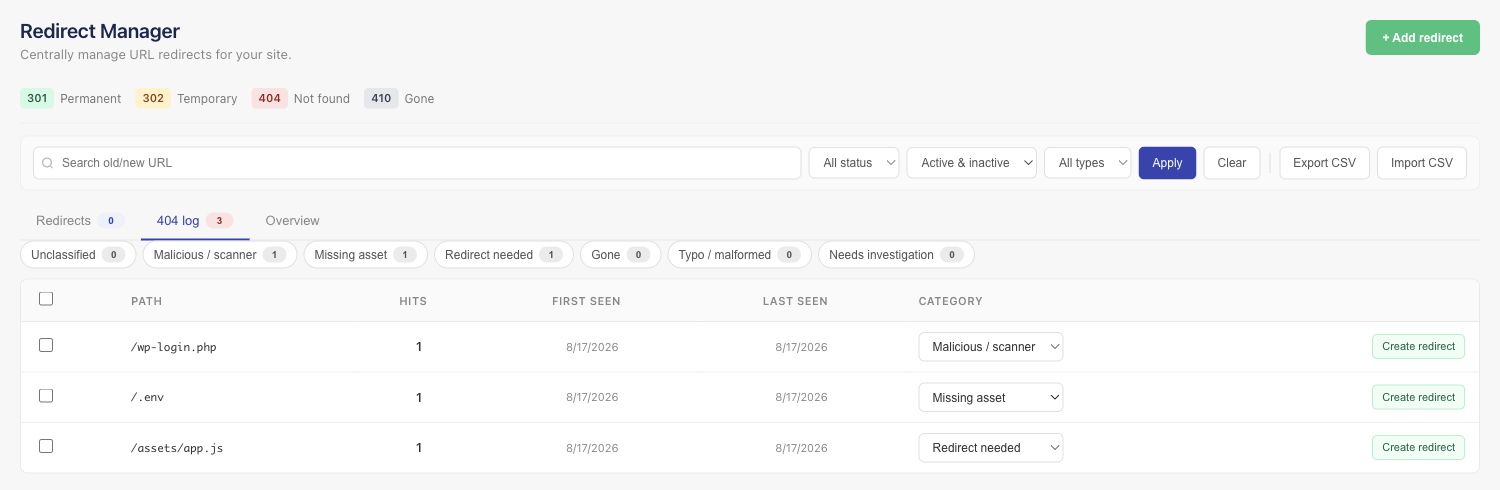Open the Active & inactive dropdown
The height and width of the screenshot is (490, 1500).
click(972, 163)
